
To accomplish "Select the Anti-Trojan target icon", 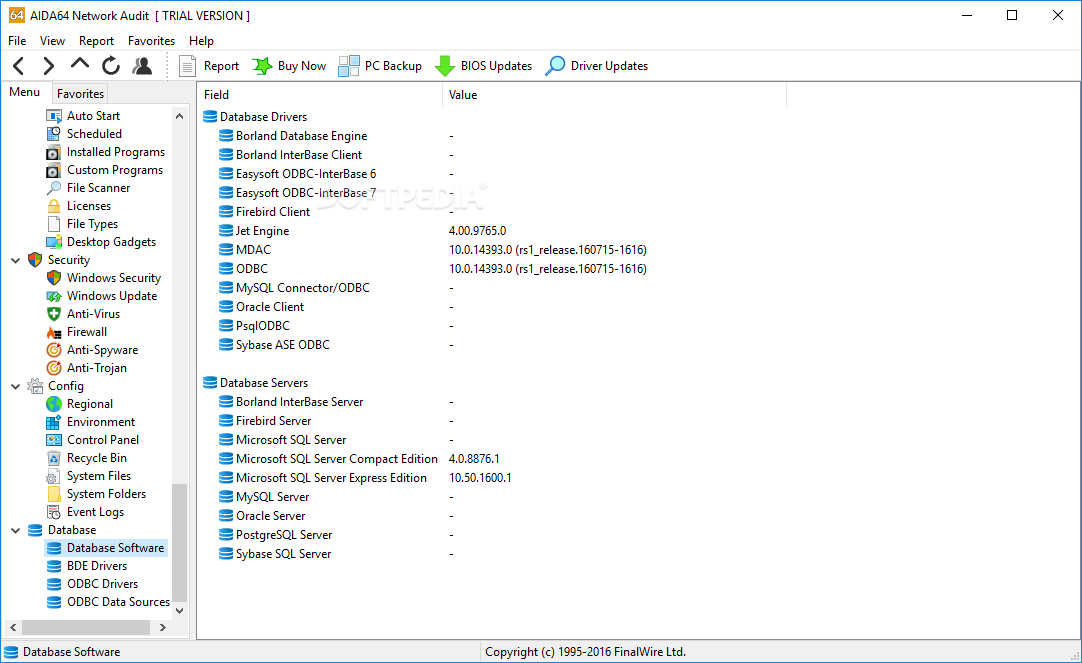I will (53, 368).
